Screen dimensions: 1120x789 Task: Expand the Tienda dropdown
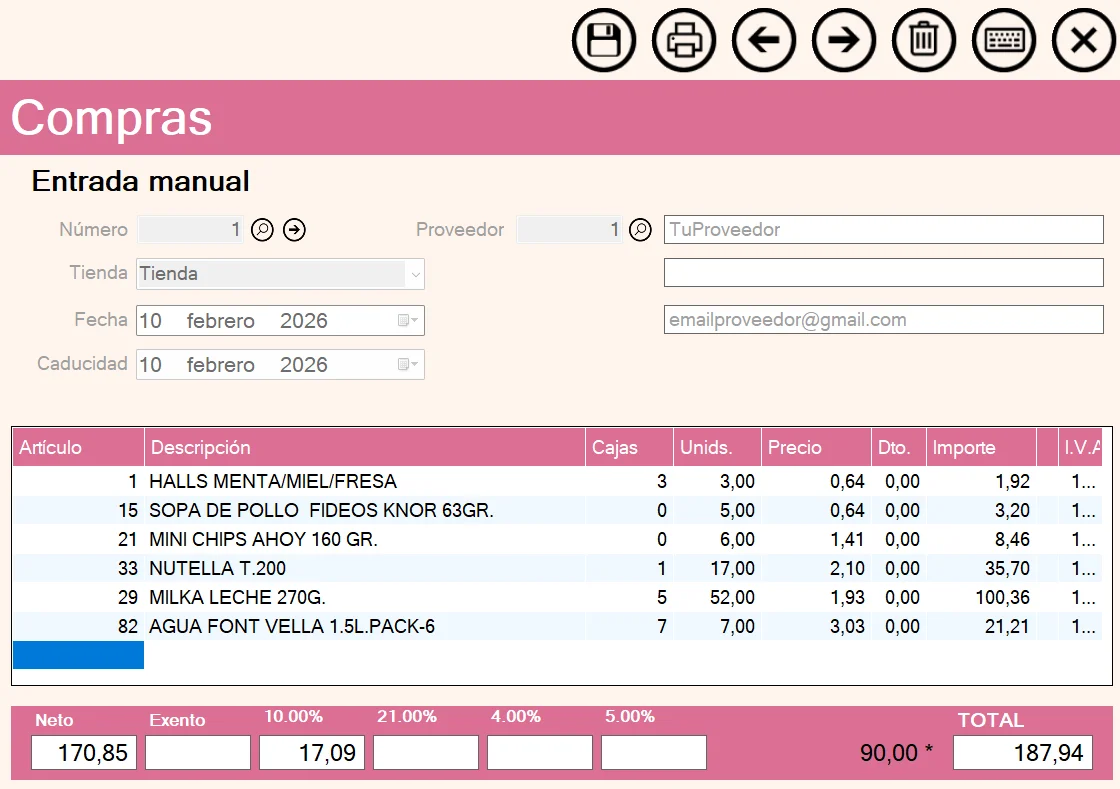pos(414,274)
